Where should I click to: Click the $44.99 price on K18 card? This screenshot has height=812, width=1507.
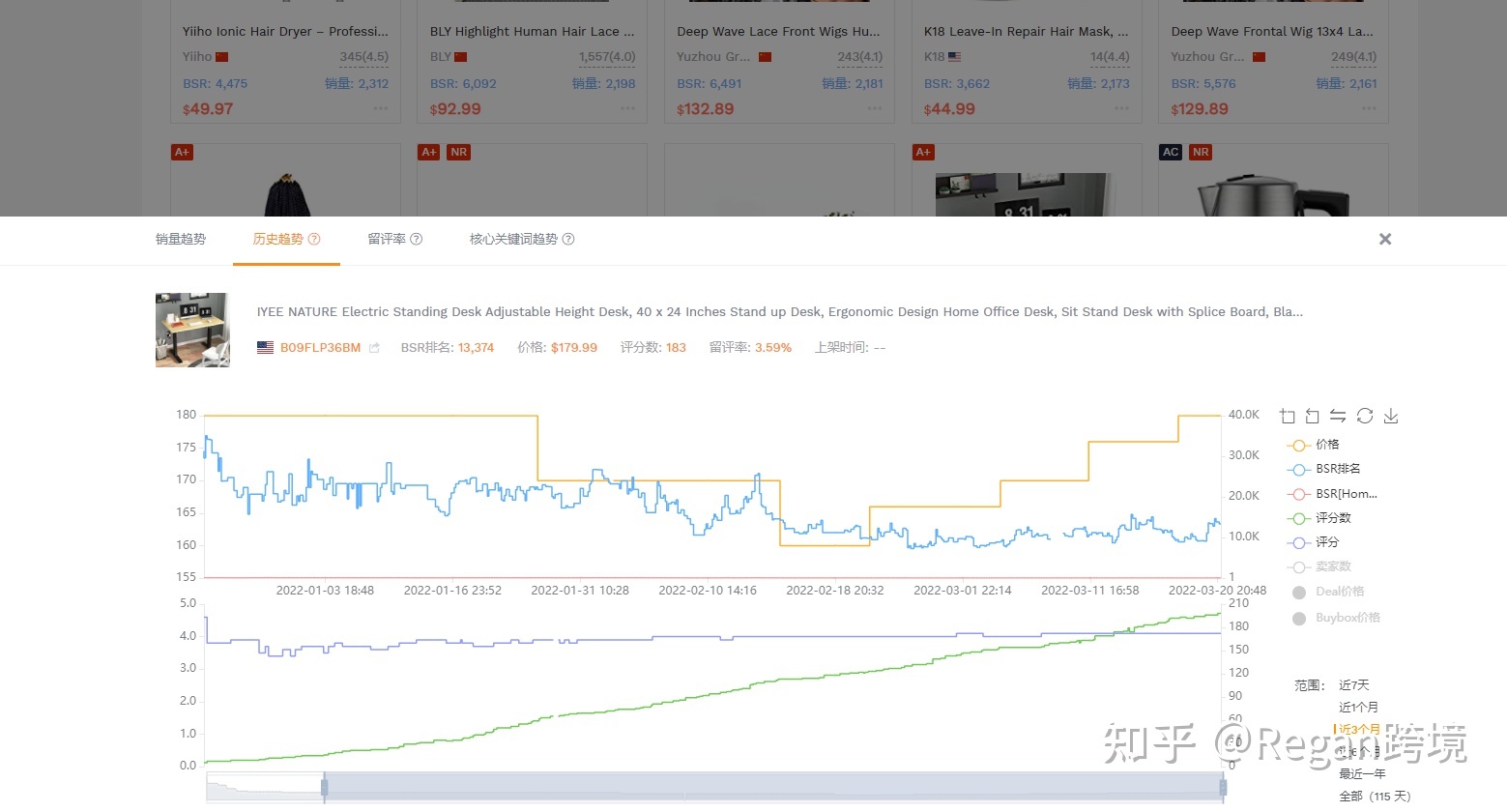point(949,109)
